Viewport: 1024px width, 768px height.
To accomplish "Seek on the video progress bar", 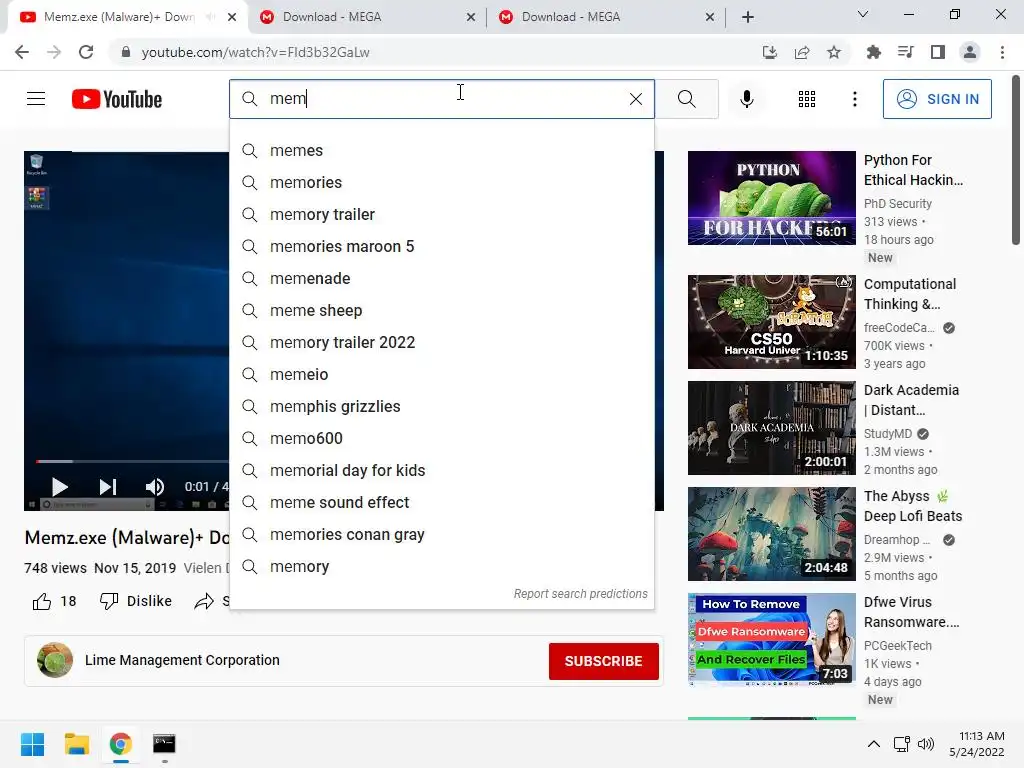I will coord(133,461).
